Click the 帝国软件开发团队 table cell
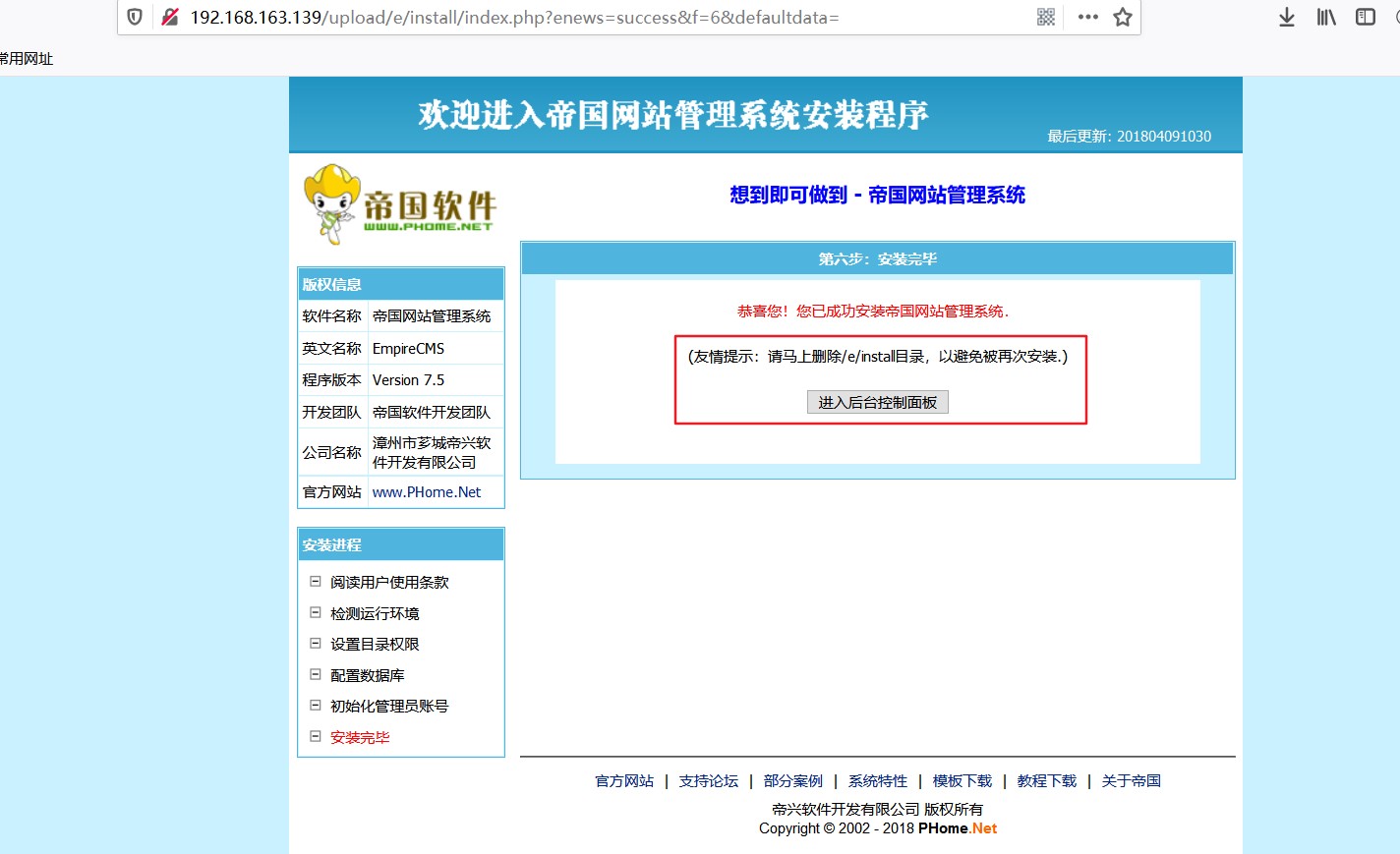Viewport: 1400px width, 854px height. click(436, 413)
